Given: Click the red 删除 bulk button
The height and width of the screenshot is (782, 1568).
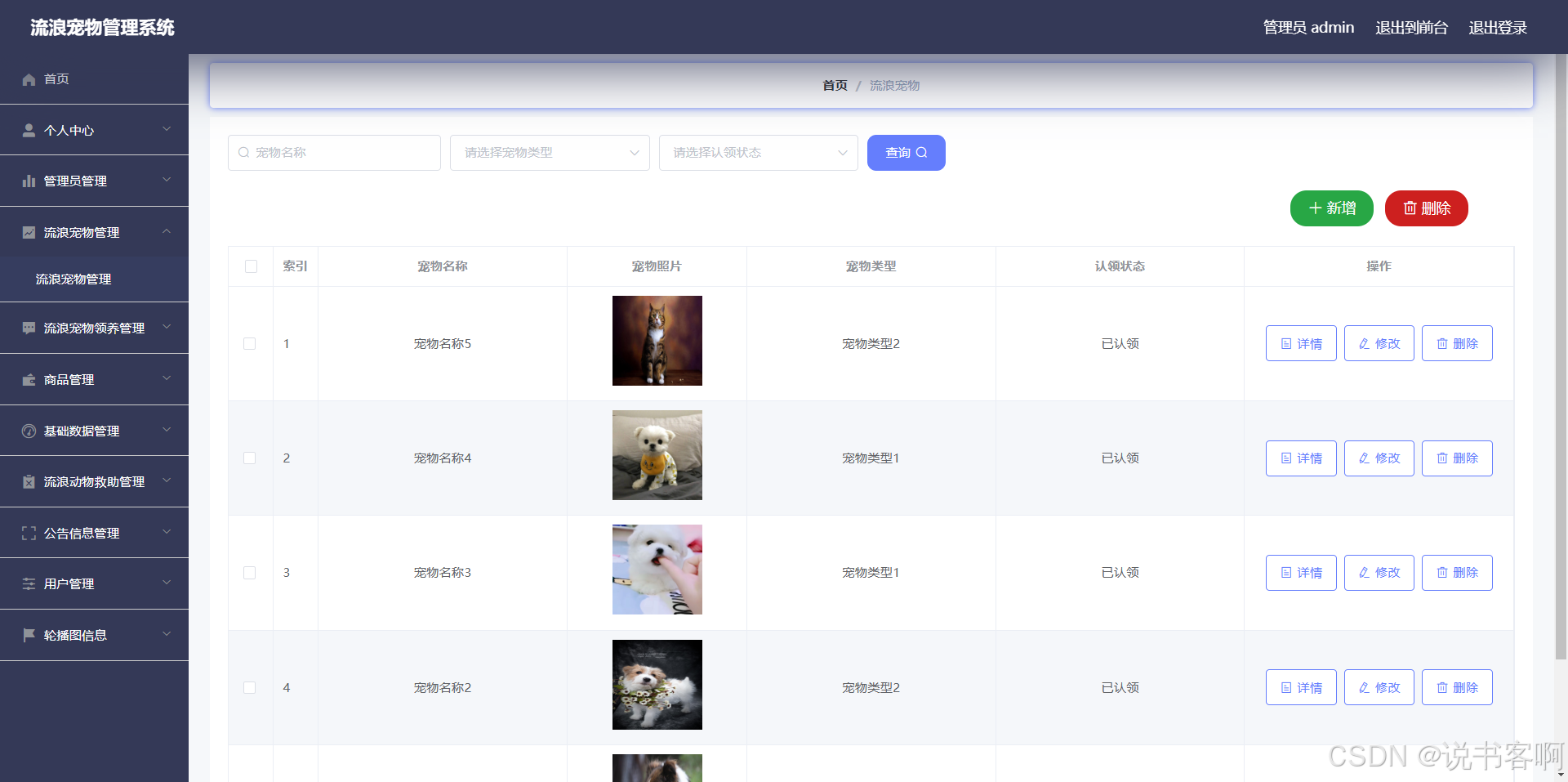Looking at the screenshot, I should click(x=1427, y=208).
